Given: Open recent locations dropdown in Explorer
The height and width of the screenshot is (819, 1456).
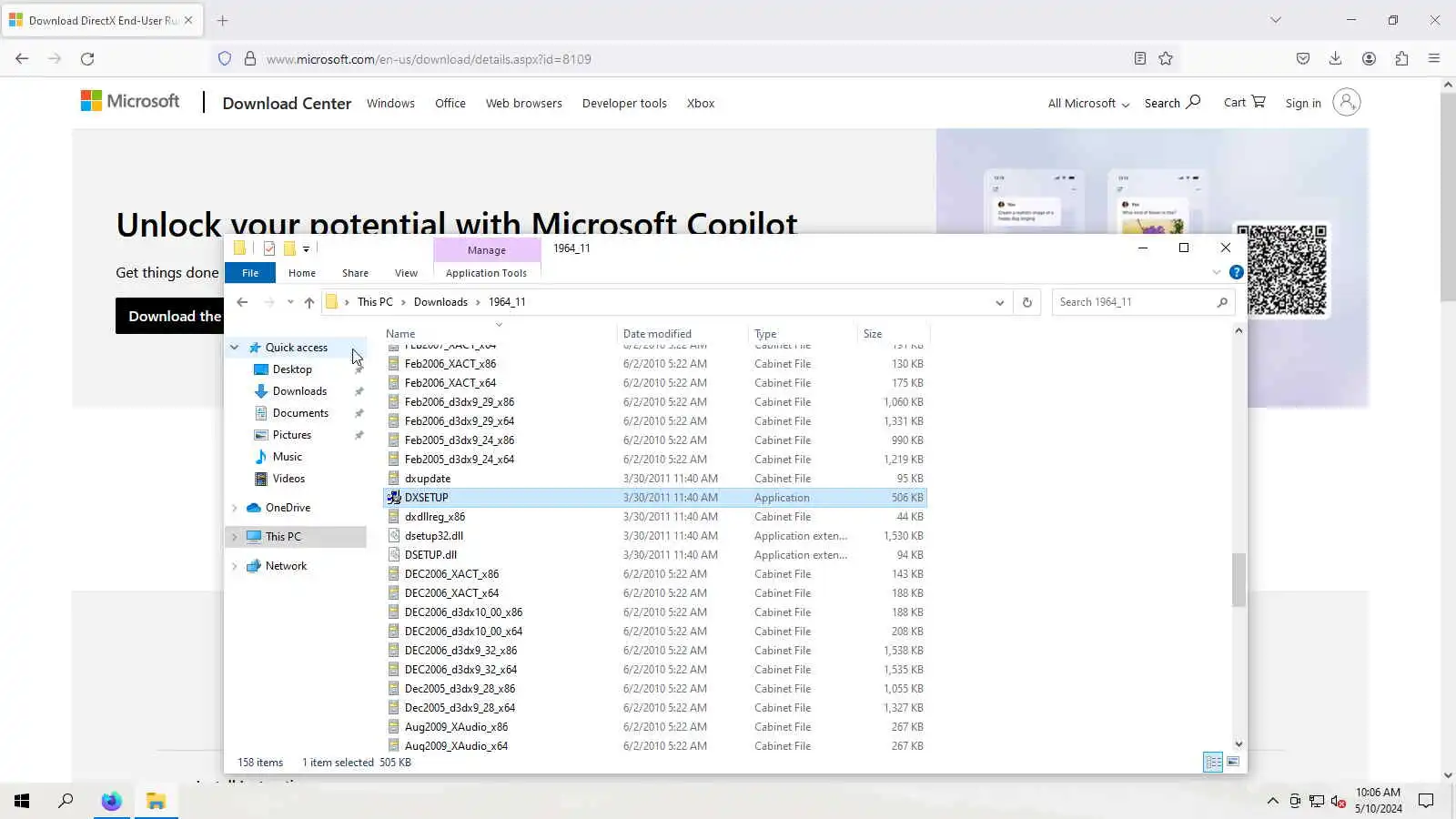Looking at the screenshot, I should tap(290, 302).
